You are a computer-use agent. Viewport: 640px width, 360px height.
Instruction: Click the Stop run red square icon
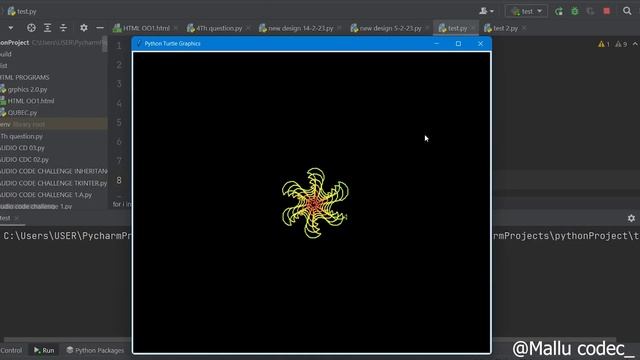607,11
